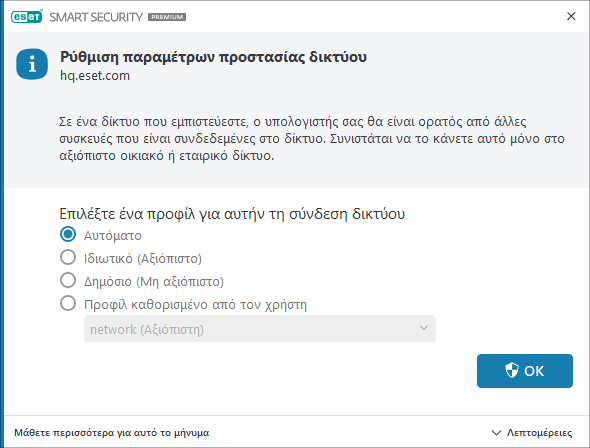Screen dimensions: 590x448
Task: Click the SMART SECURITY product title
Action: (x=96, y=17)
